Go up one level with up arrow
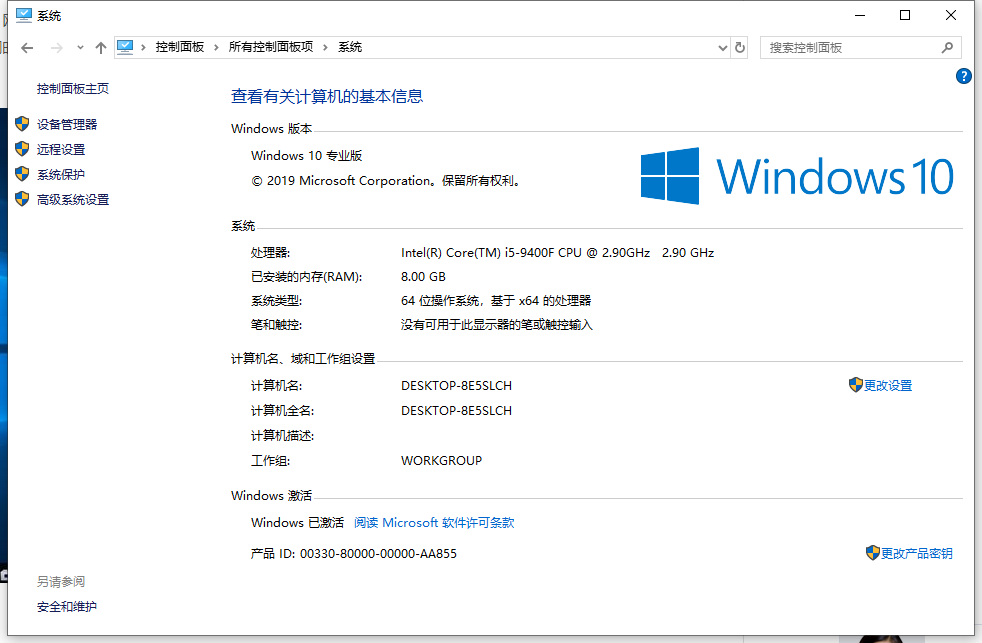Image resolution: width=982 pixels, height=643 pixels. tap(101, 48)
